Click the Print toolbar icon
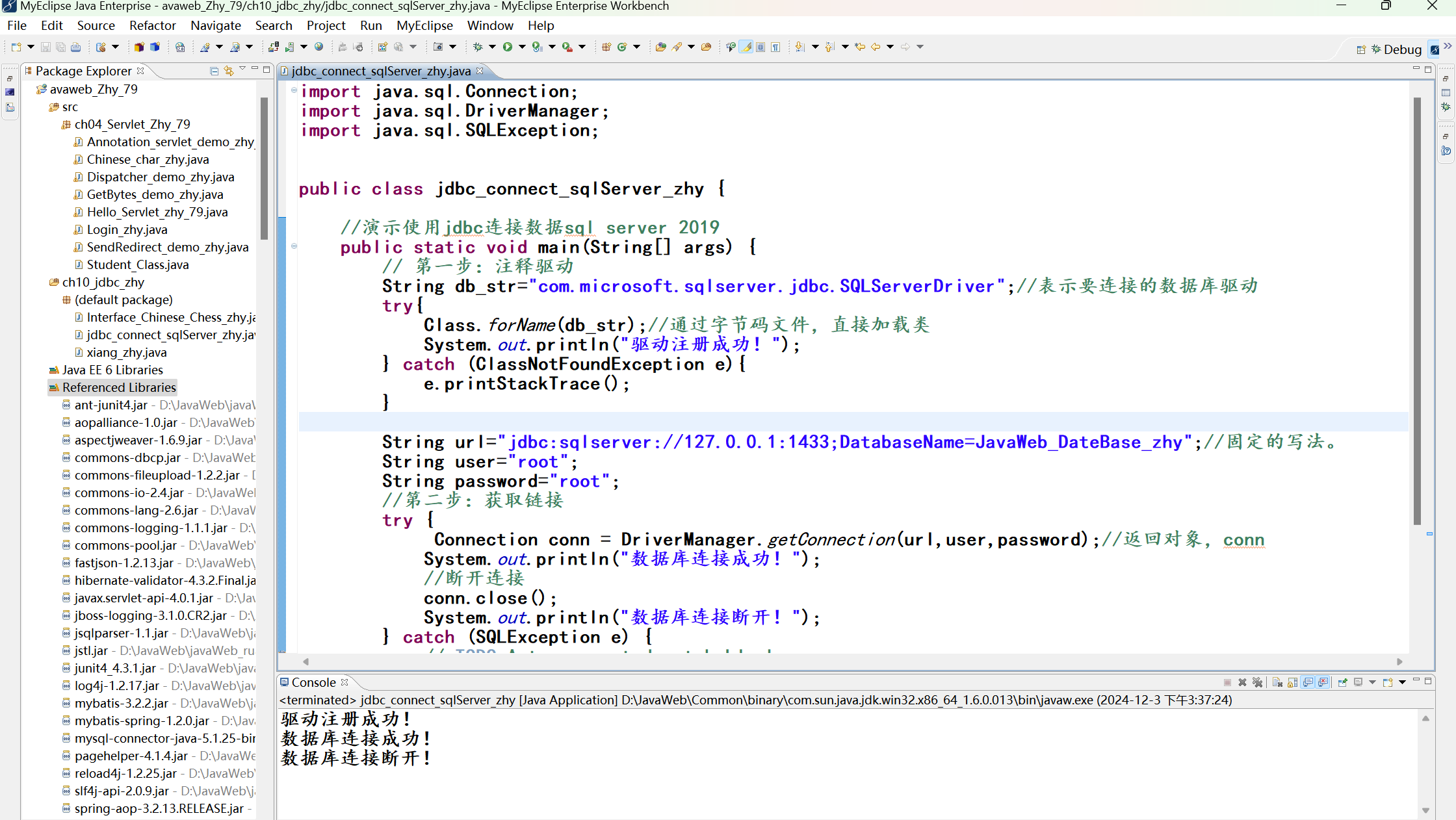The width and height of the screenshot is (1456, 820). pos(75,47)
